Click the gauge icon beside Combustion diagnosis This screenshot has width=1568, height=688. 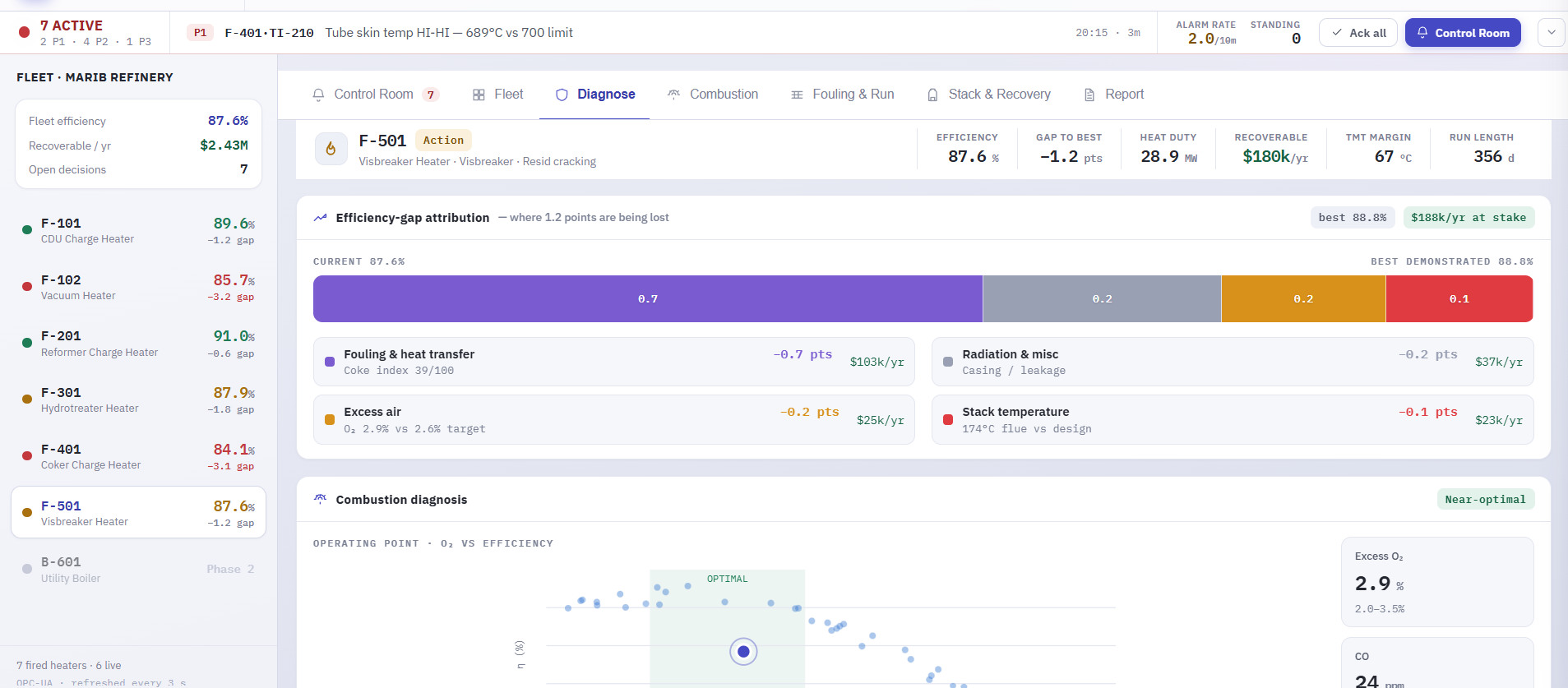[321, 499]
